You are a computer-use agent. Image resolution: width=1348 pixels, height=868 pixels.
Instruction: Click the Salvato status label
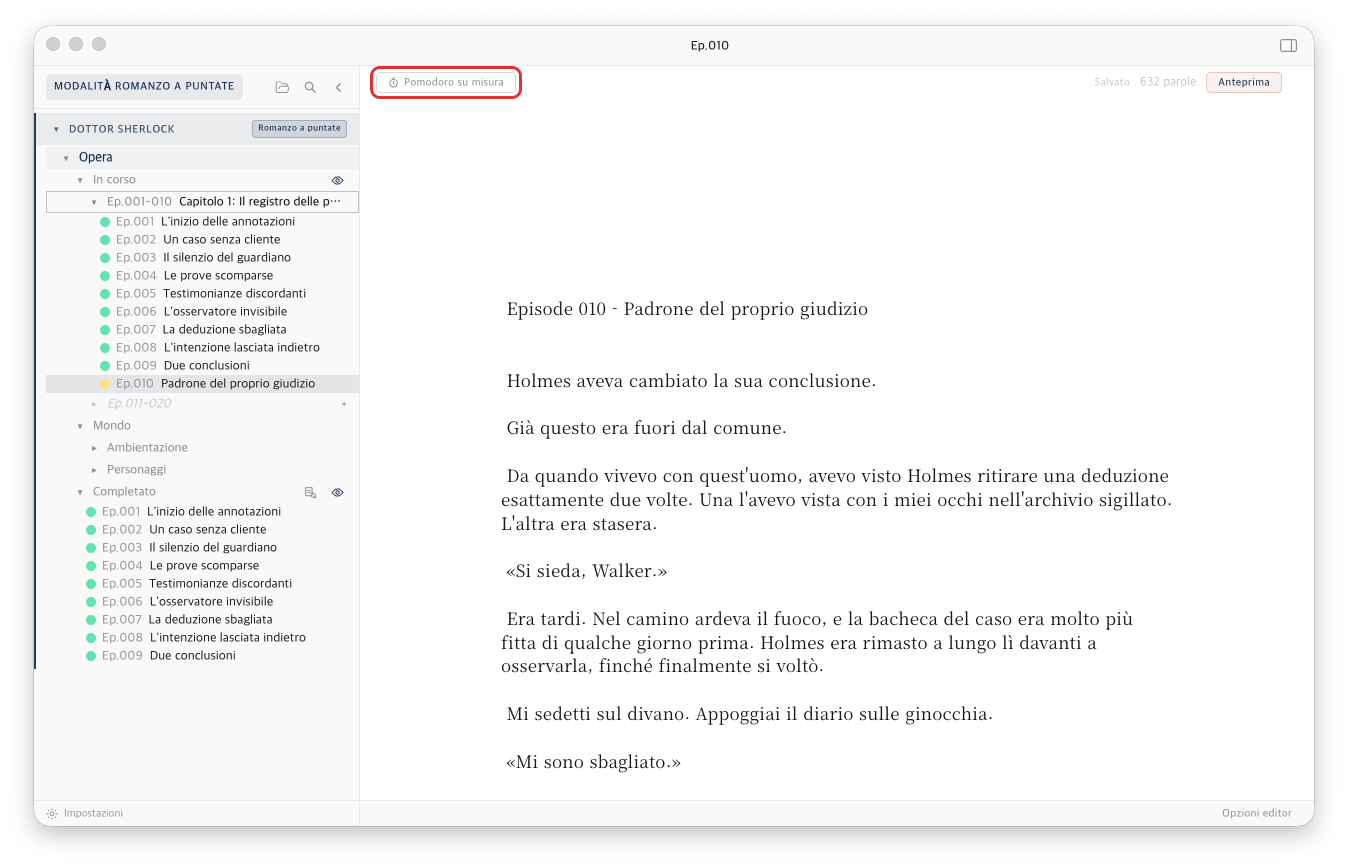tap(1111, 82)
